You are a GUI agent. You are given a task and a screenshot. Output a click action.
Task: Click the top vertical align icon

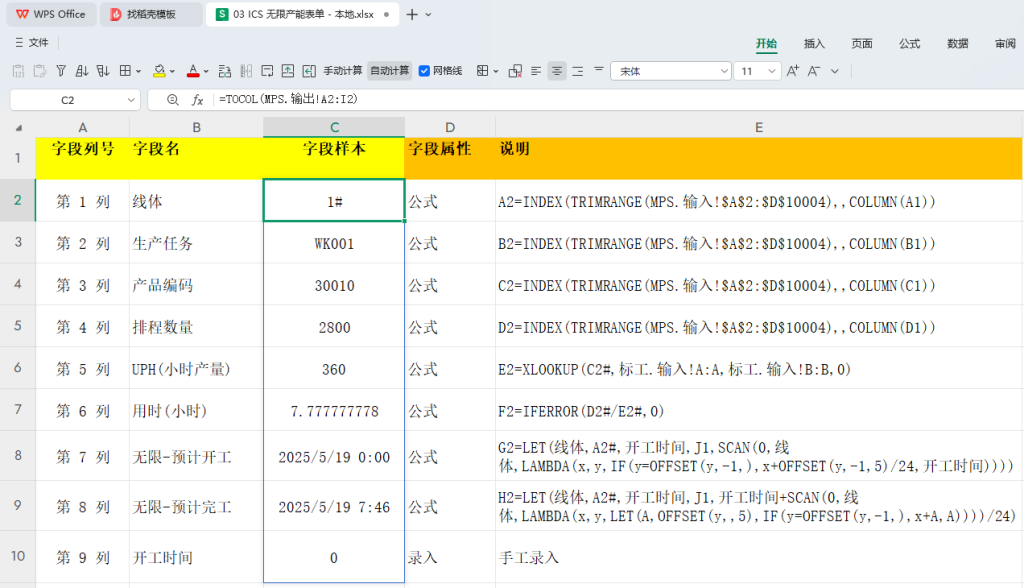pos(599,69)
